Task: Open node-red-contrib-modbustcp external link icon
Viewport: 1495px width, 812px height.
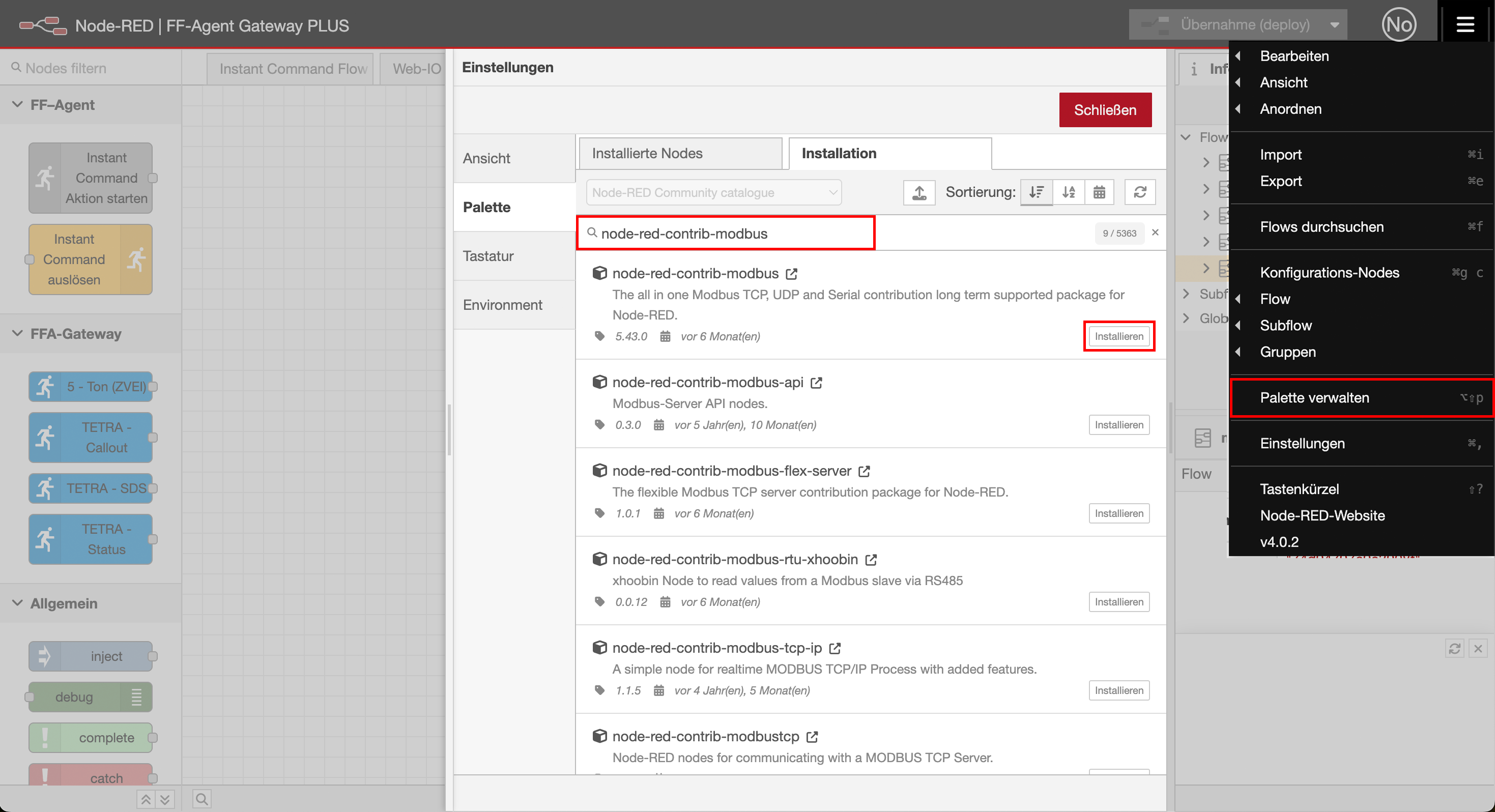Action: (x=813, y=737)
